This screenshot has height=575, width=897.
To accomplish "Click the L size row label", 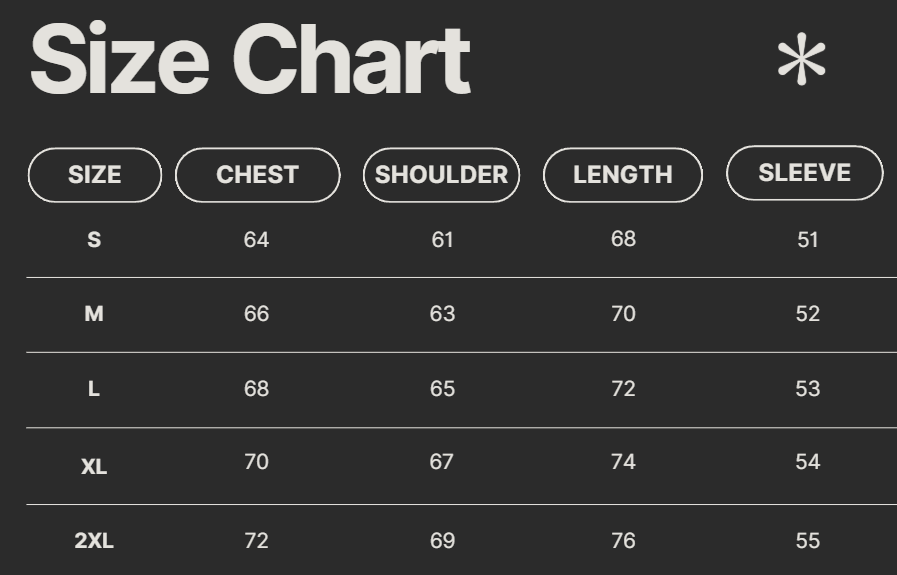I will [94, 389].
